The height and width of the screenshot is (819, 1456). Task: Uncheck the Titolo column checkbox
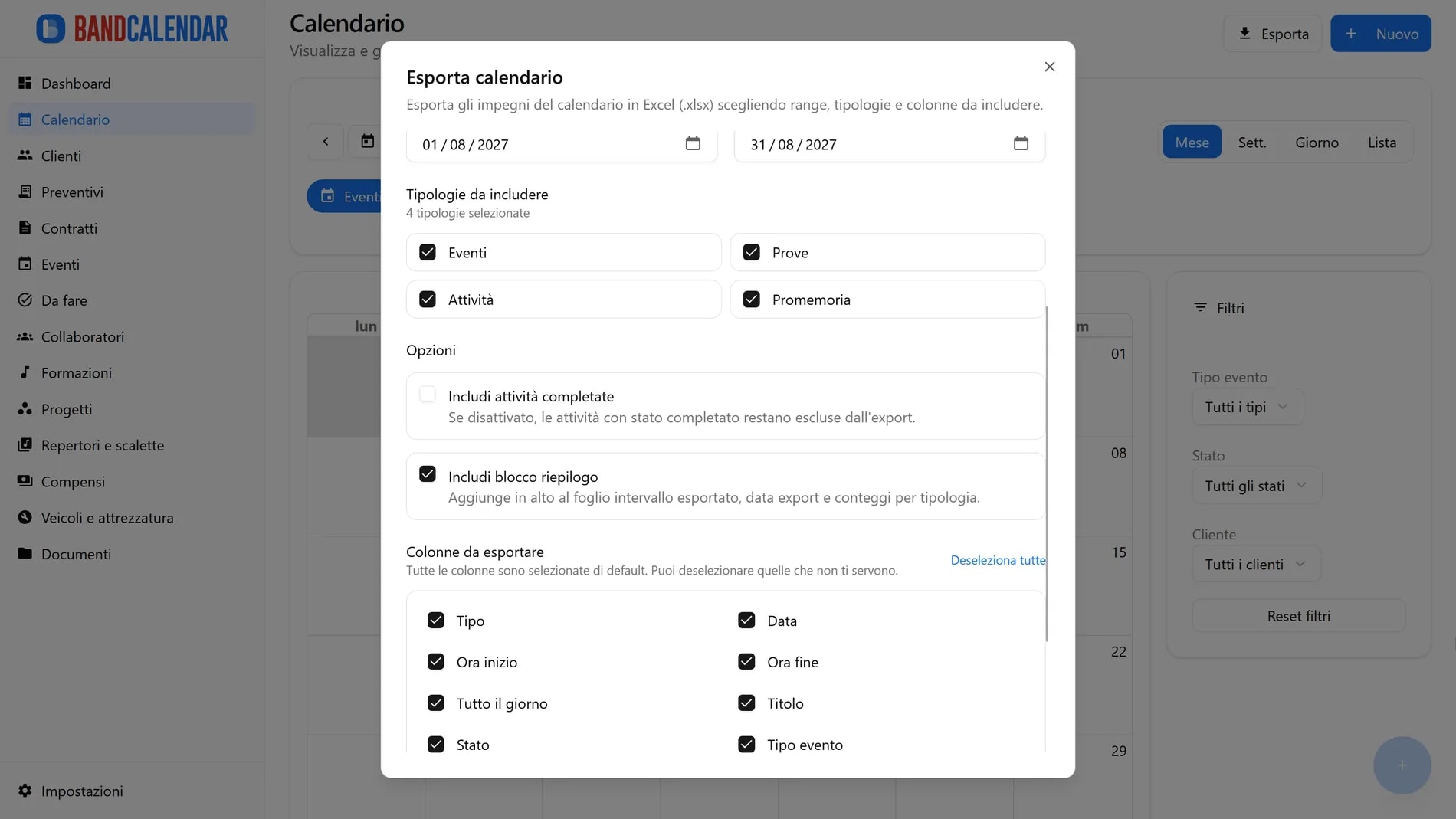tap(746, 703)
